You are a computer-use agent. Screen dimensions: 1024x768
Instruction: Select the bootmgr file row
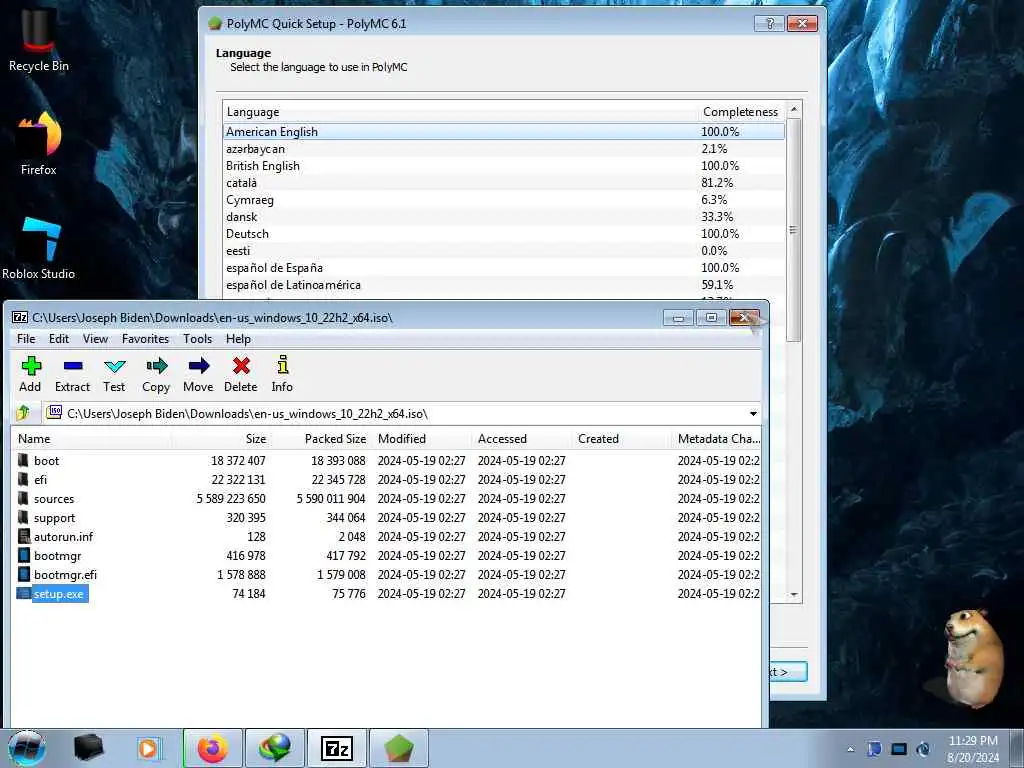[x=387, y=556]
